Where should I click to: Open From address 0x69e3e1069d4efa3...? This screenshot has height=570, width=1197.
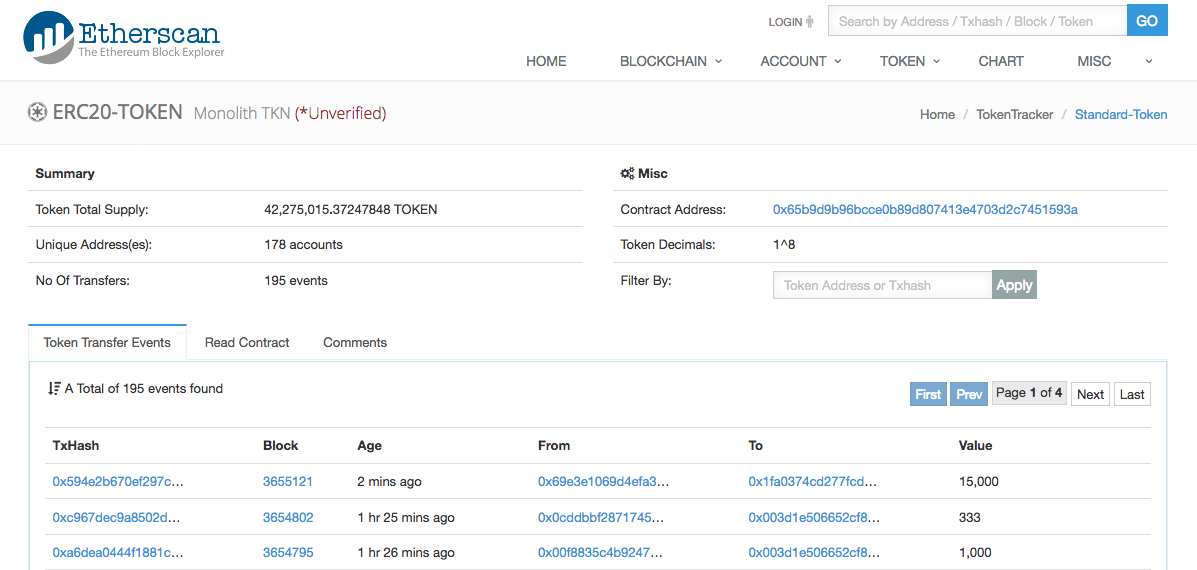click(604, 481)
